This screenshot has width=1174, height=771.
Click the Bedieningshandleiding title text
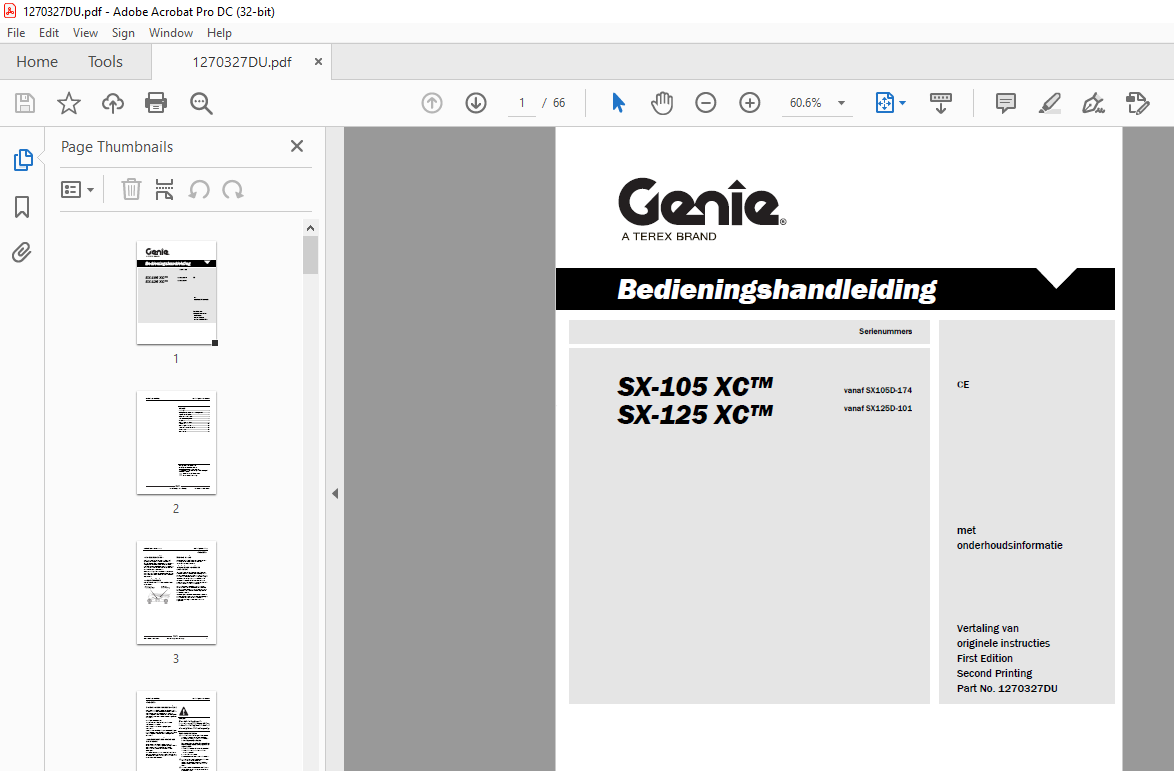[776, 290]
